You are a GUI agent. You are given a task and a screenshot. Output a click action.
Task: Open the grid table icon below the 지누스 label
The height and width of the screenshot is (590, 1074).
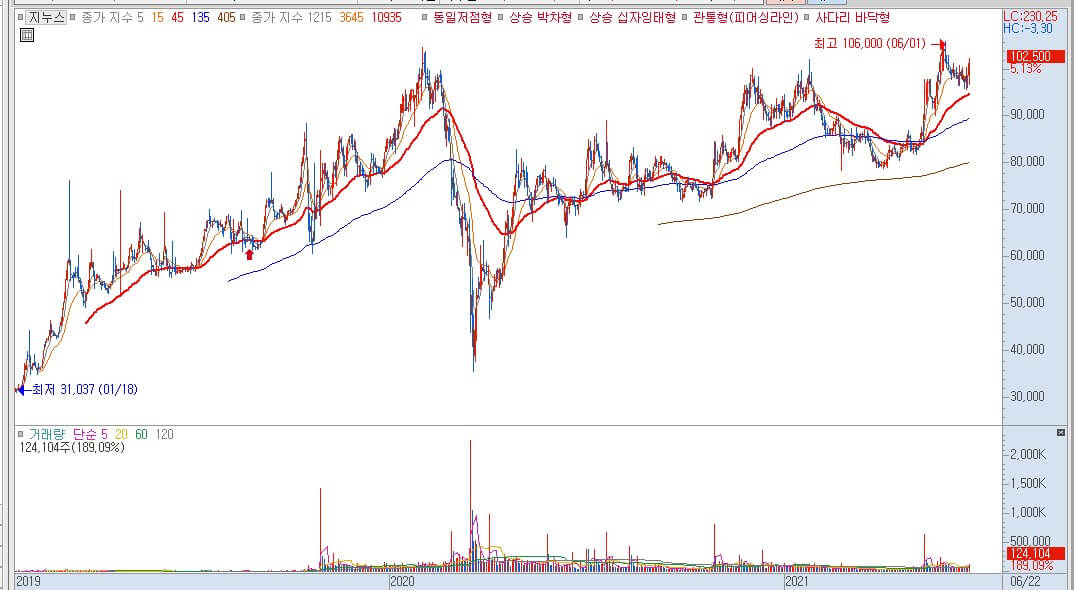pyautogui.click(x=27, y=35)
